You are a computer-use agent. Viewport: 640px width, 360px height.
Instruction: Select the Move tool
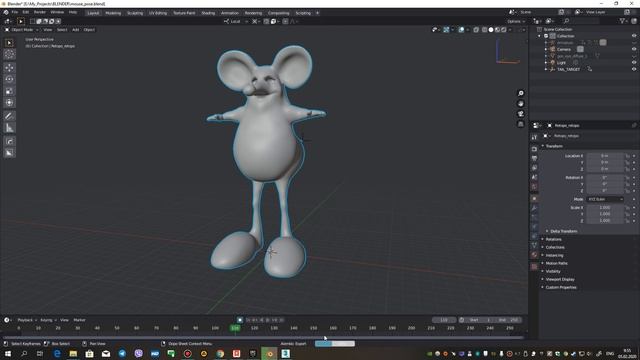coord(9,67)
